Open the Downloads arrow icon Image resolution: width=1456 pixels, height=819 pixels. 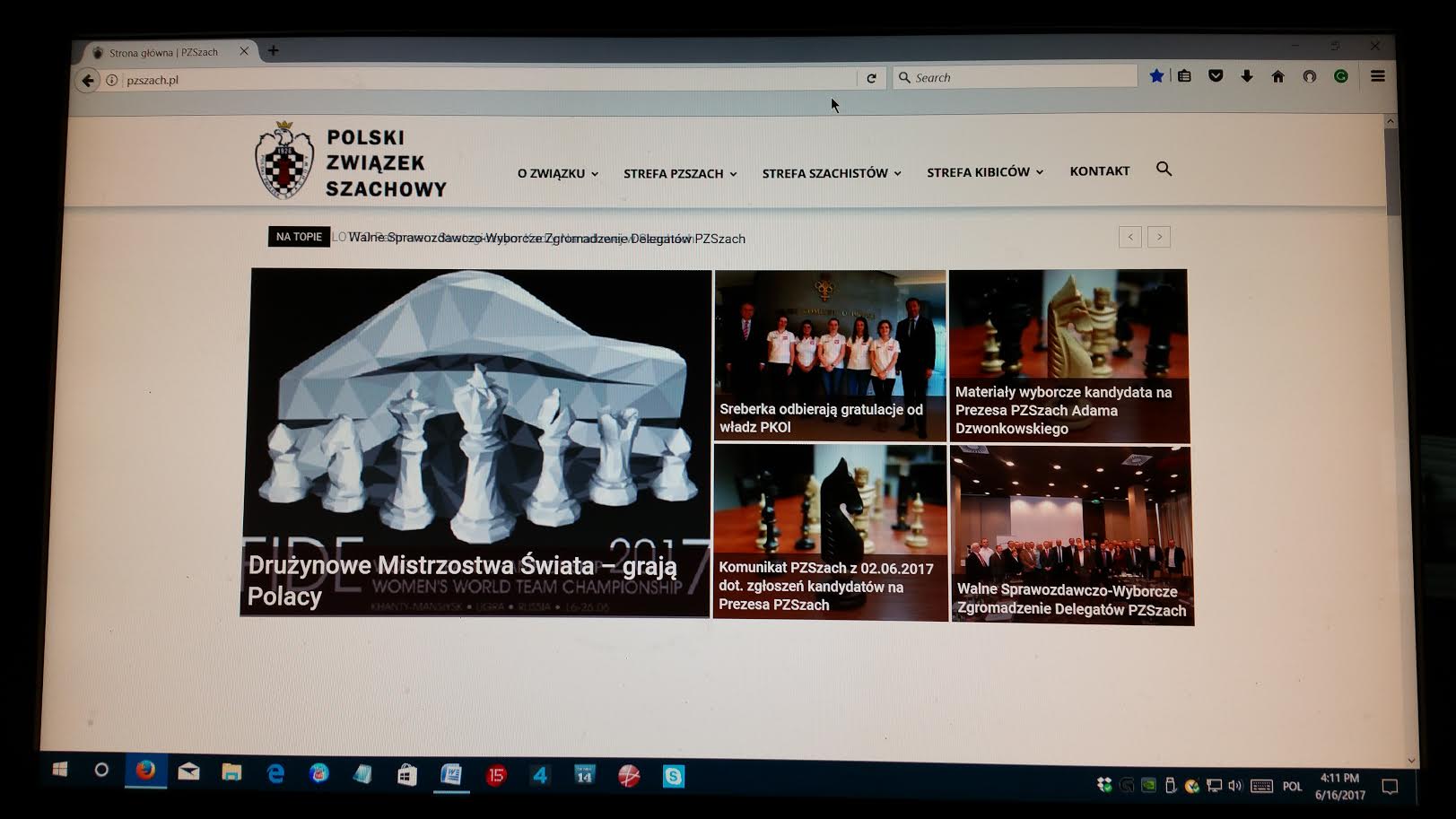click(x=1247, y=76)
